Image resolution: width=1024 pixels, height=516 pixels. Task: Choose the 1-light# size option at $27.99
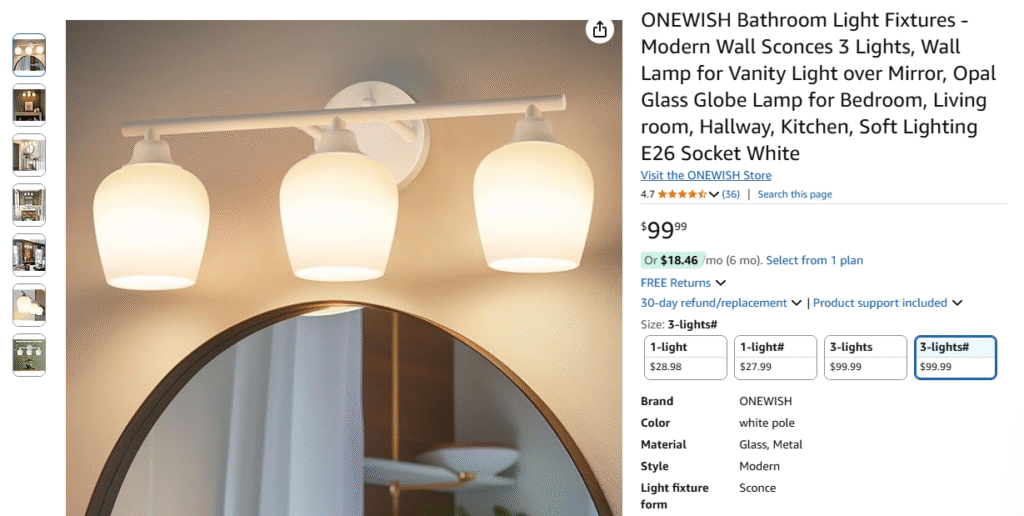pos(775,357)
